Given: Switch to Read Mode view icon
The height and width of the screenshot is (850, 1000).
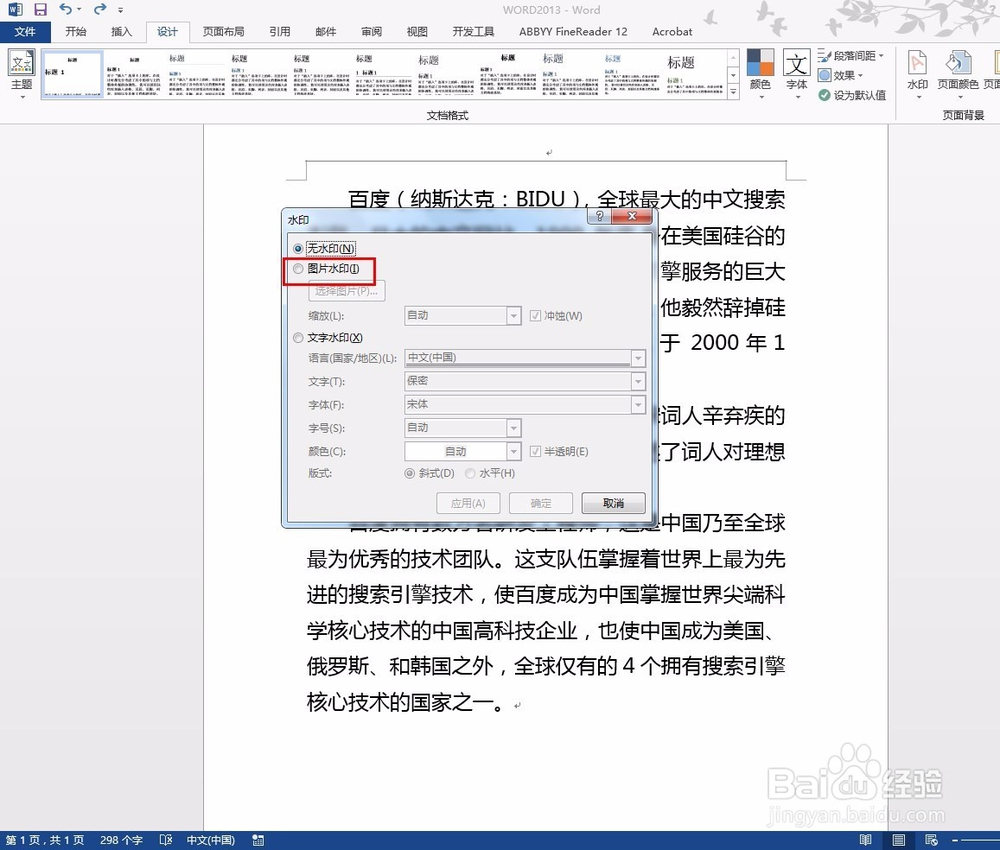Looking at the screenshot, I should pos(865,840).
